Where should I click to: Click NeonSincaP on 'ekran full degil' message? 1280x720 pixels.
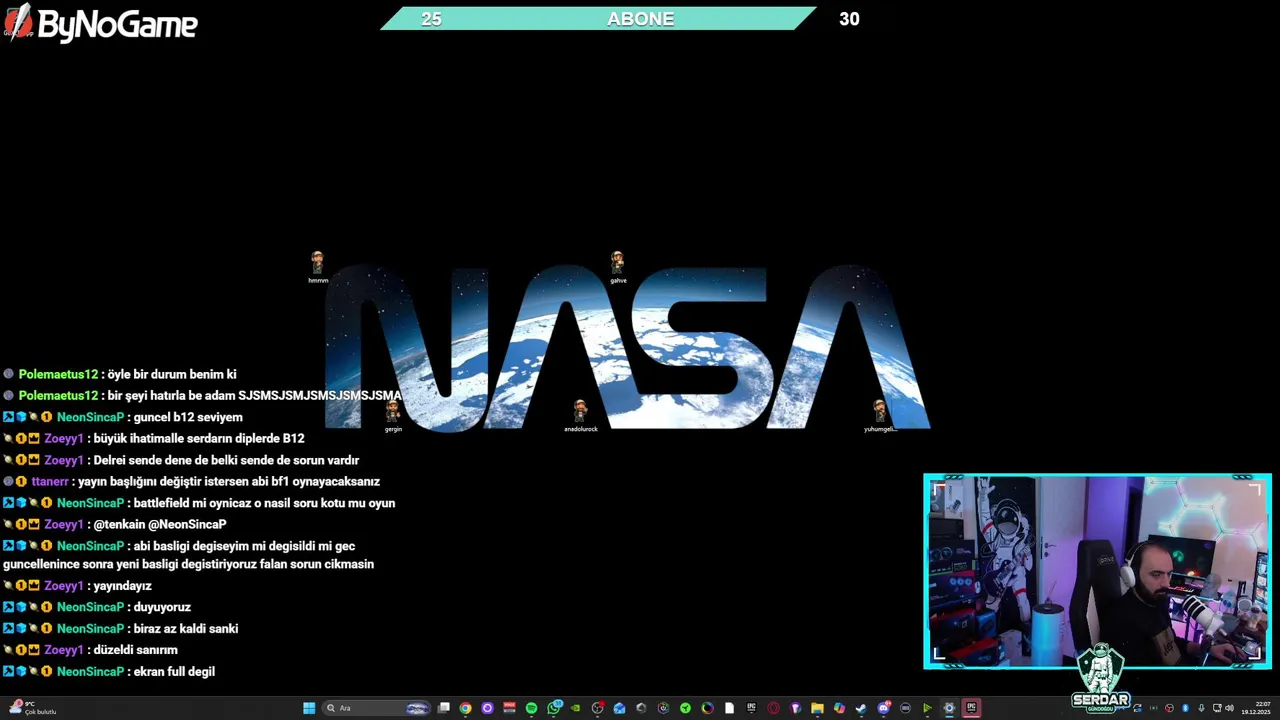pyautogui.click(x=90, y=671)
